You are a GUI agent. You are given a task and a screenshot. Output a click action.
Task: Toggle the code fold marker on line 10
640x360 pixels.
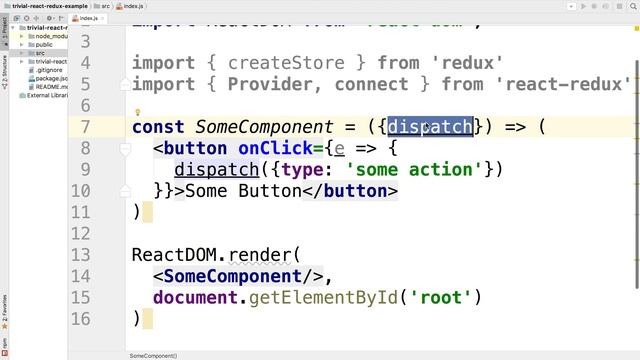[x=125, y=191]
